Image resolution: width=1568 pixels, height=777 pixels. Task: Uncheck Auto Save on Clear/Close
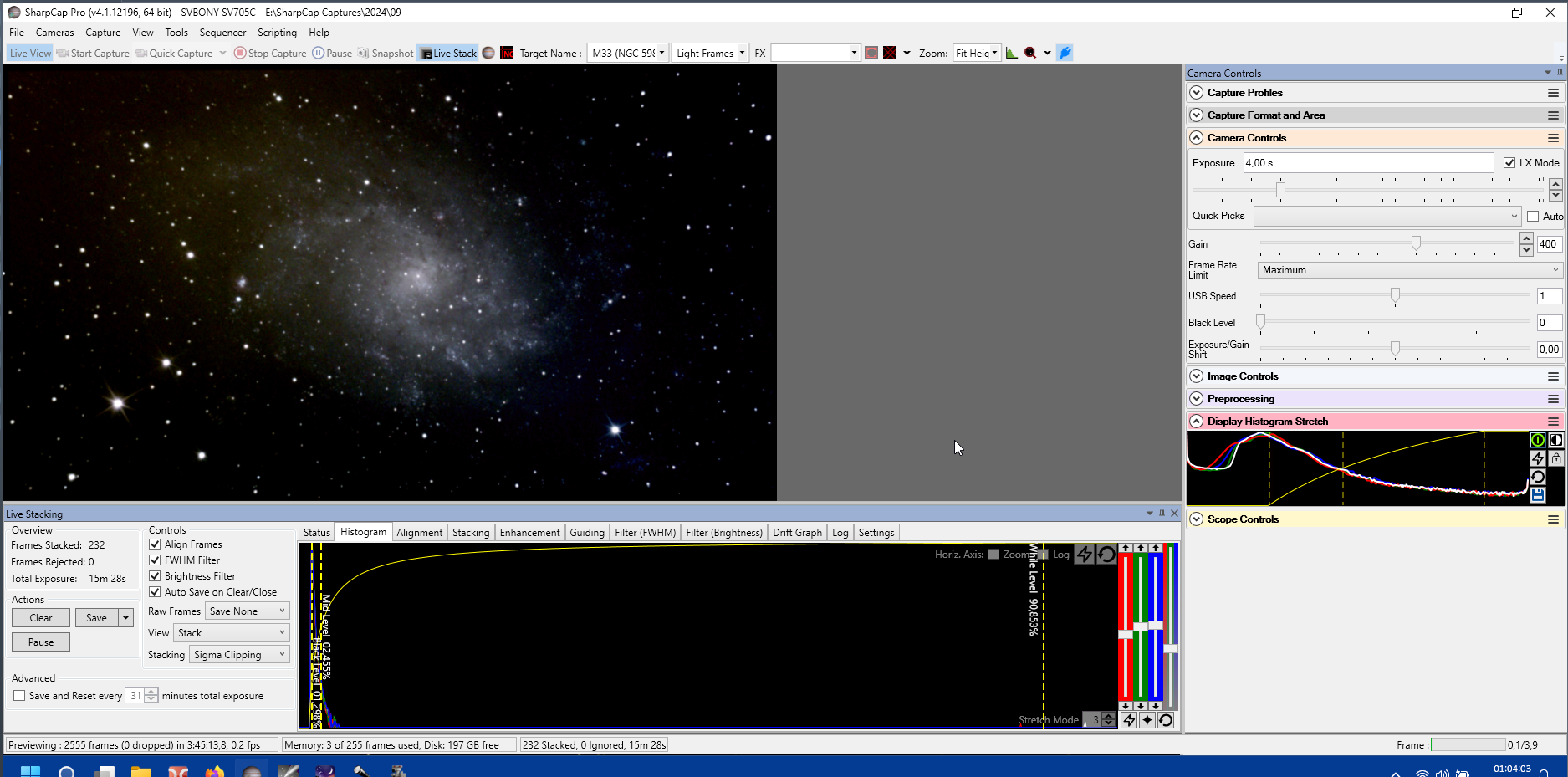pyautogui.click(x=155, y=592)
